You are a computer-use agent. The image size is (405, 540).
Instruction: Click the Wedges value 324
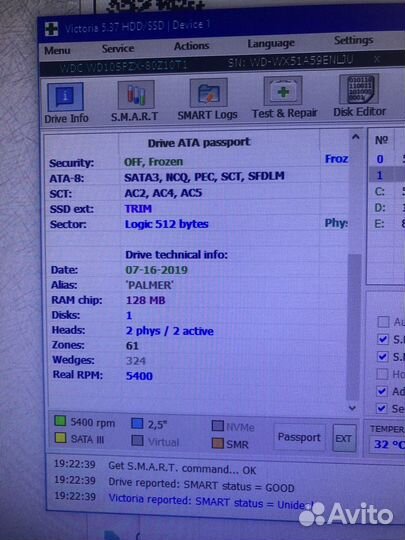(x=136, y=361)
